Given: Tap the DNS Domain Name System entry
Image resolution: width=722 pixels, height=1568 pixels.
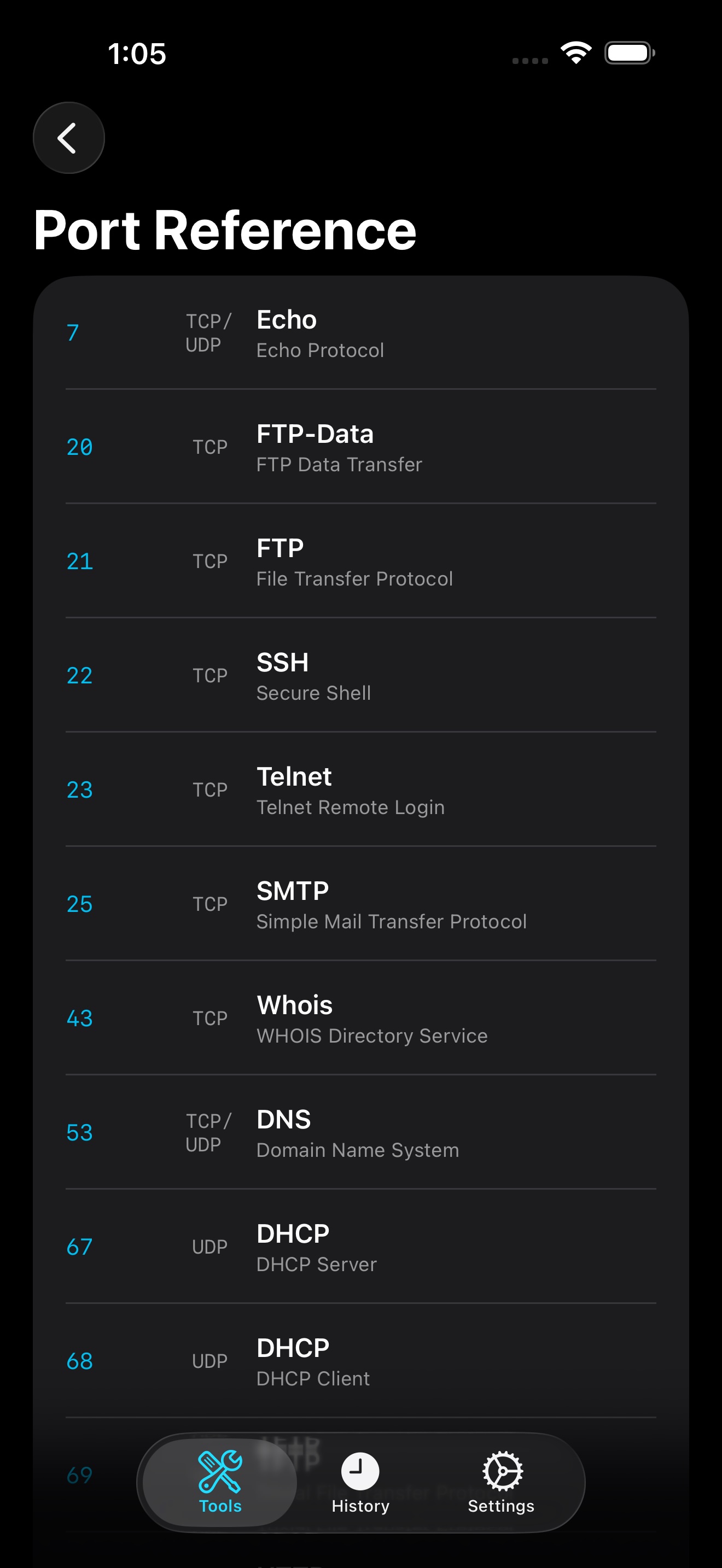Looking at the screenshot, I should coord(360,1133).
